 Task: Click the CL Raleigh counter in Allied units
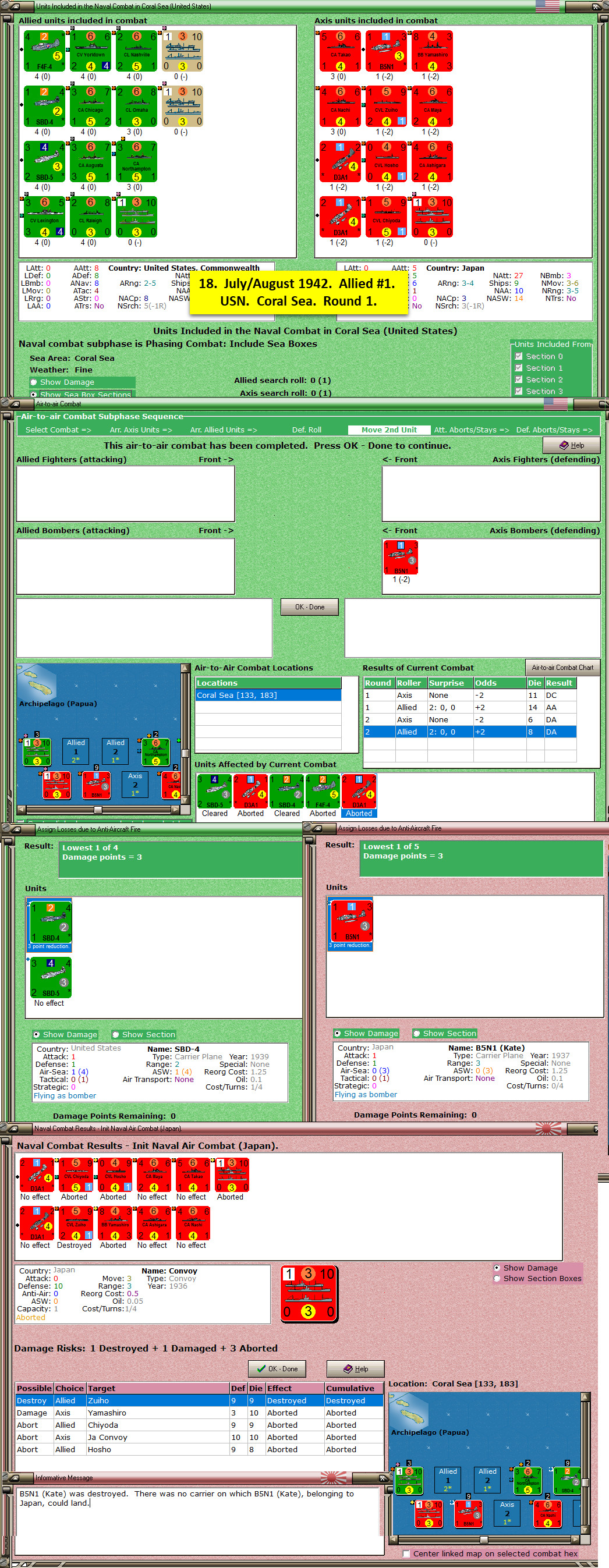click(x=90, y=217)
